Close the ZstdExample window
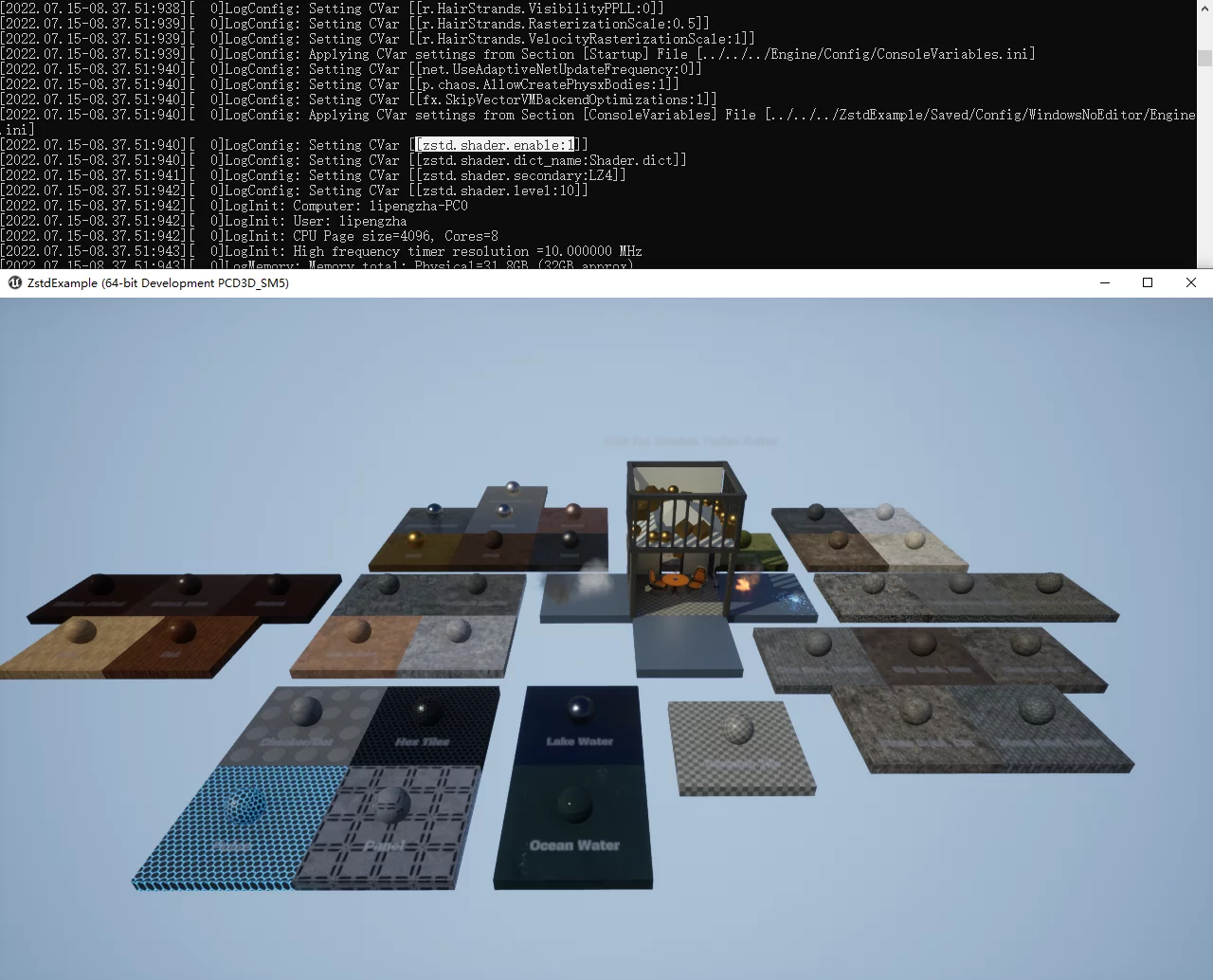 coord(1191,282)
